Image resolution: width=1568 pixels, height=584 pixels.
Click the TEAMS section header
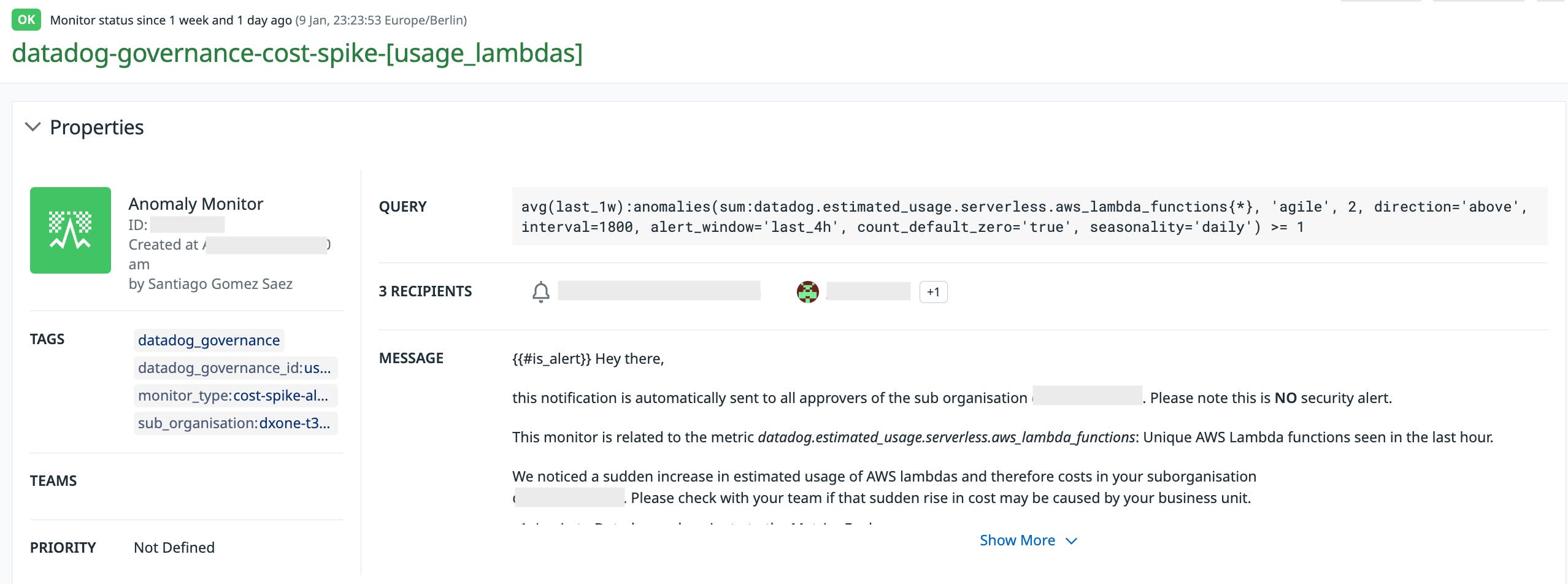pyautogui.click(x=53, y=480)
